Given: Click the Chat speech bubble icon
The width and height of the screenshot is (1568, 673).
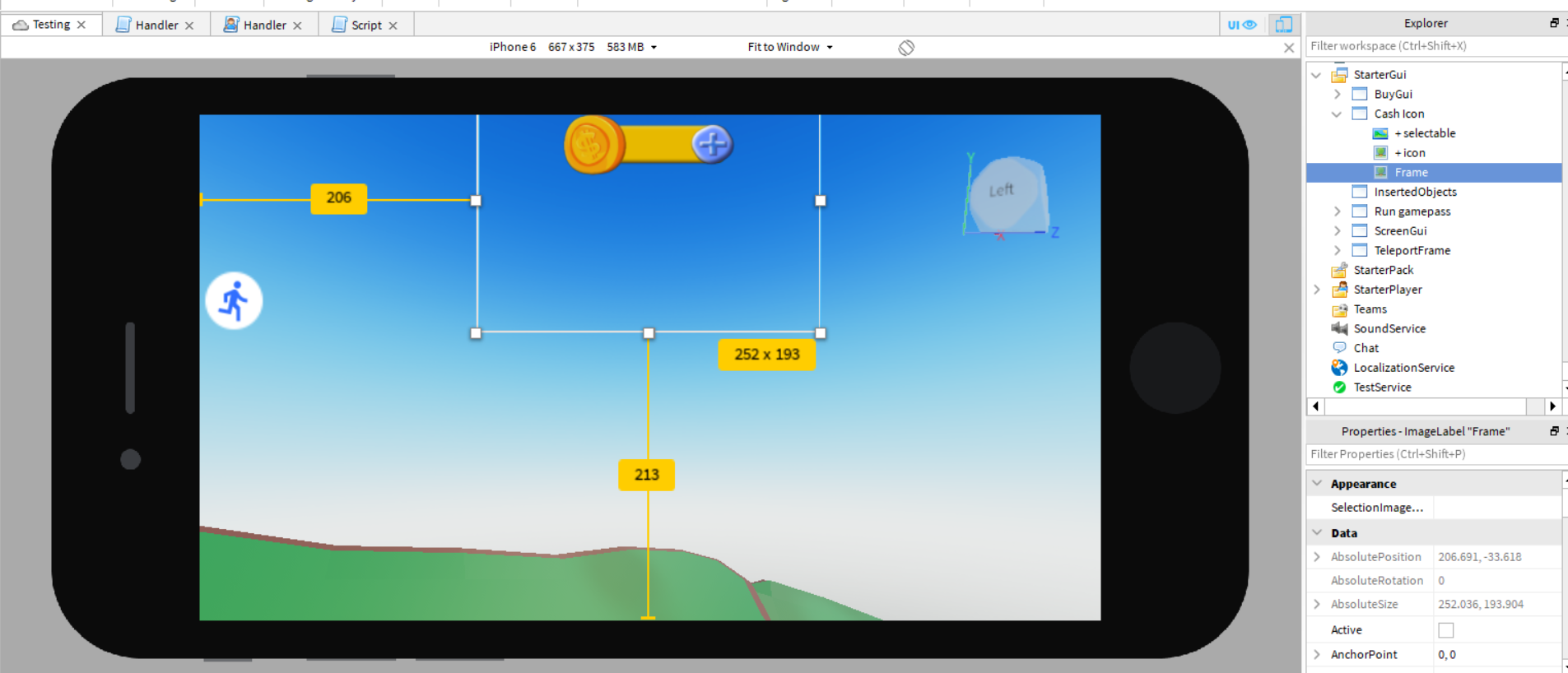Looking at the screenshot, I should click(x=1340, y=348).
